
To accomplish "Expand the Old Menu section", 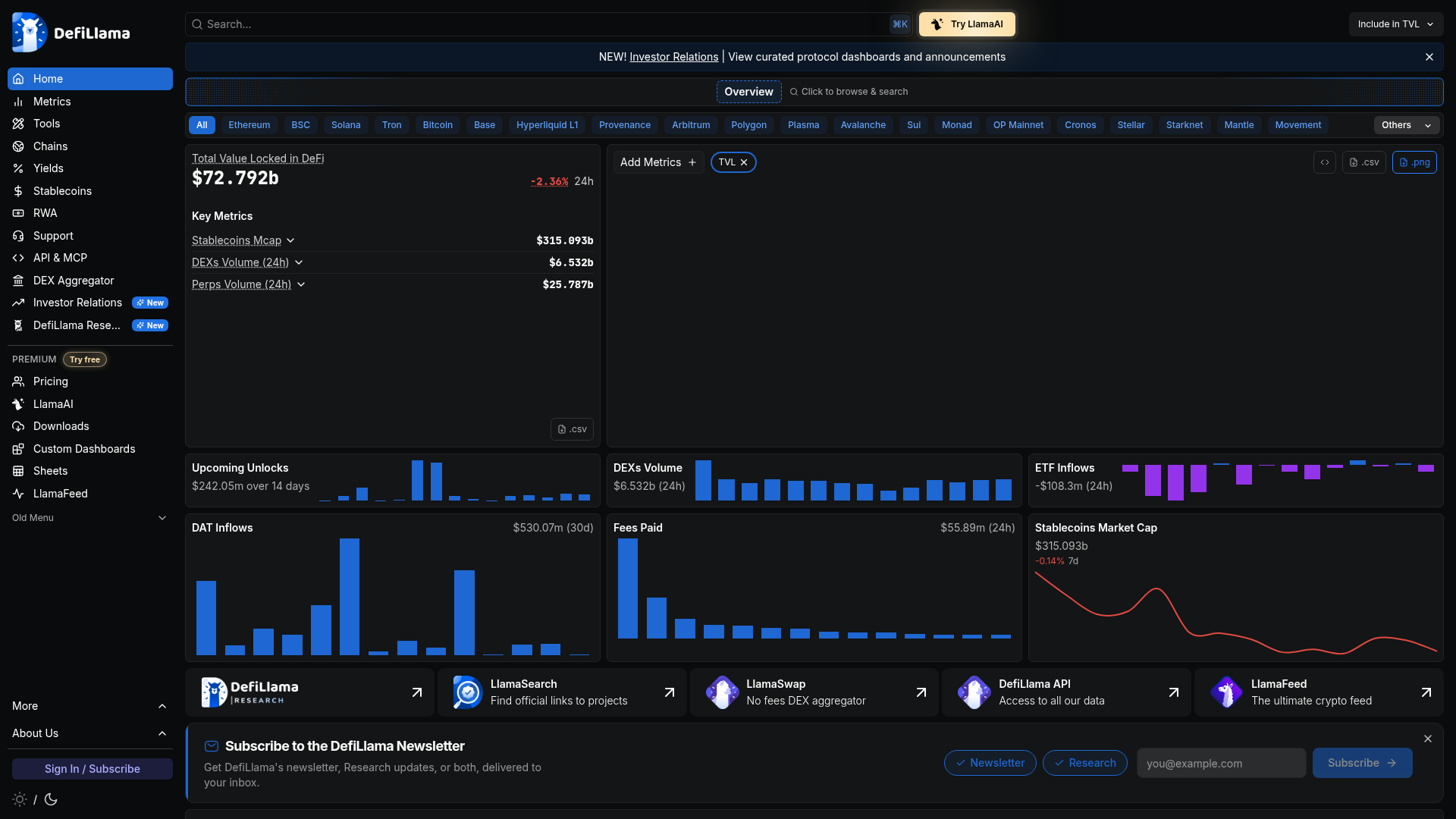I will coord(89,518).
